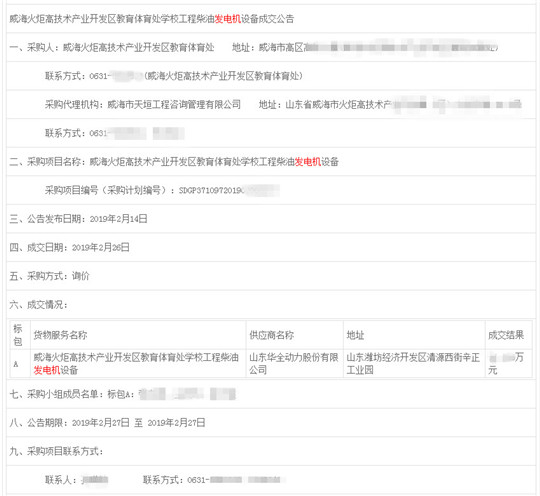Click the 二、采购项目名称 line
540x496 pixels.
(x=174, y=162)
